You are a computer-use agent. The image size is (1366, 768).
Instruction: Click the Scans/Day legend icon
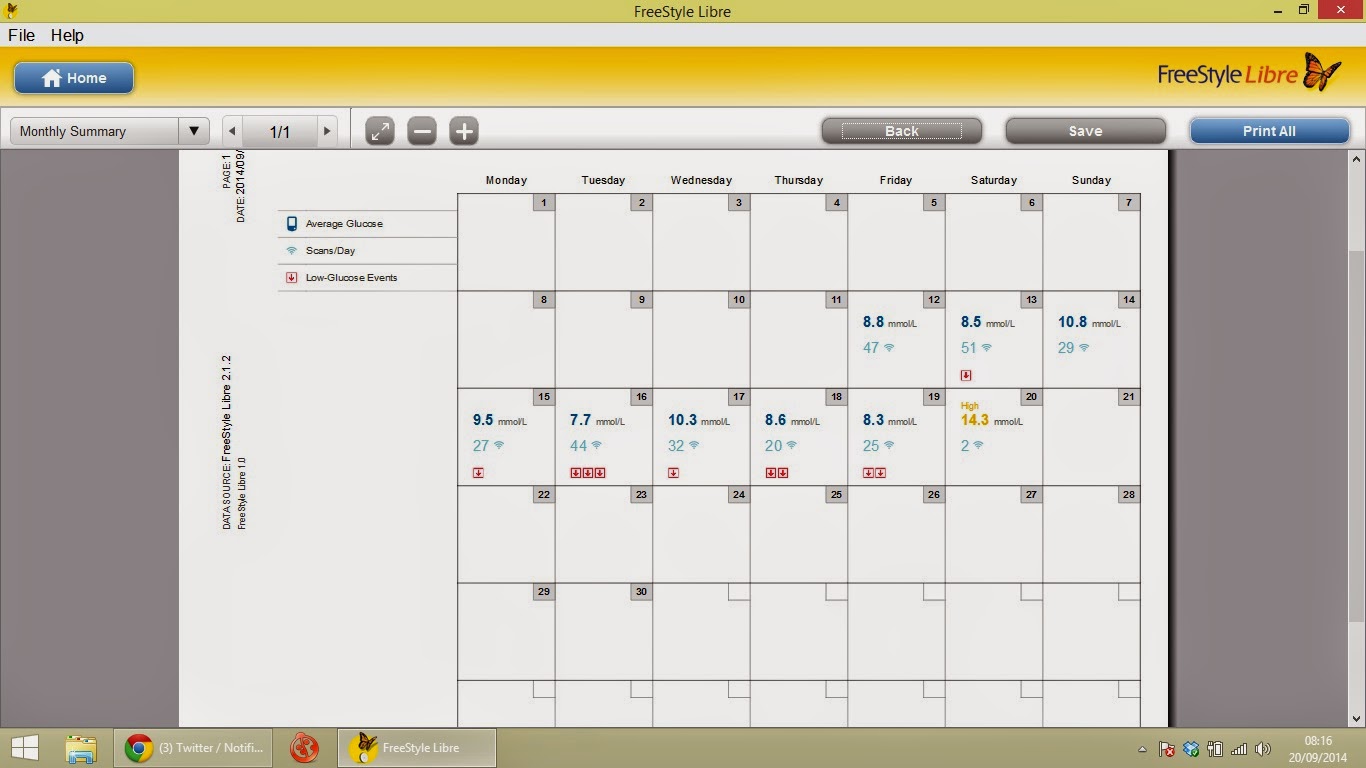[292, 251]
